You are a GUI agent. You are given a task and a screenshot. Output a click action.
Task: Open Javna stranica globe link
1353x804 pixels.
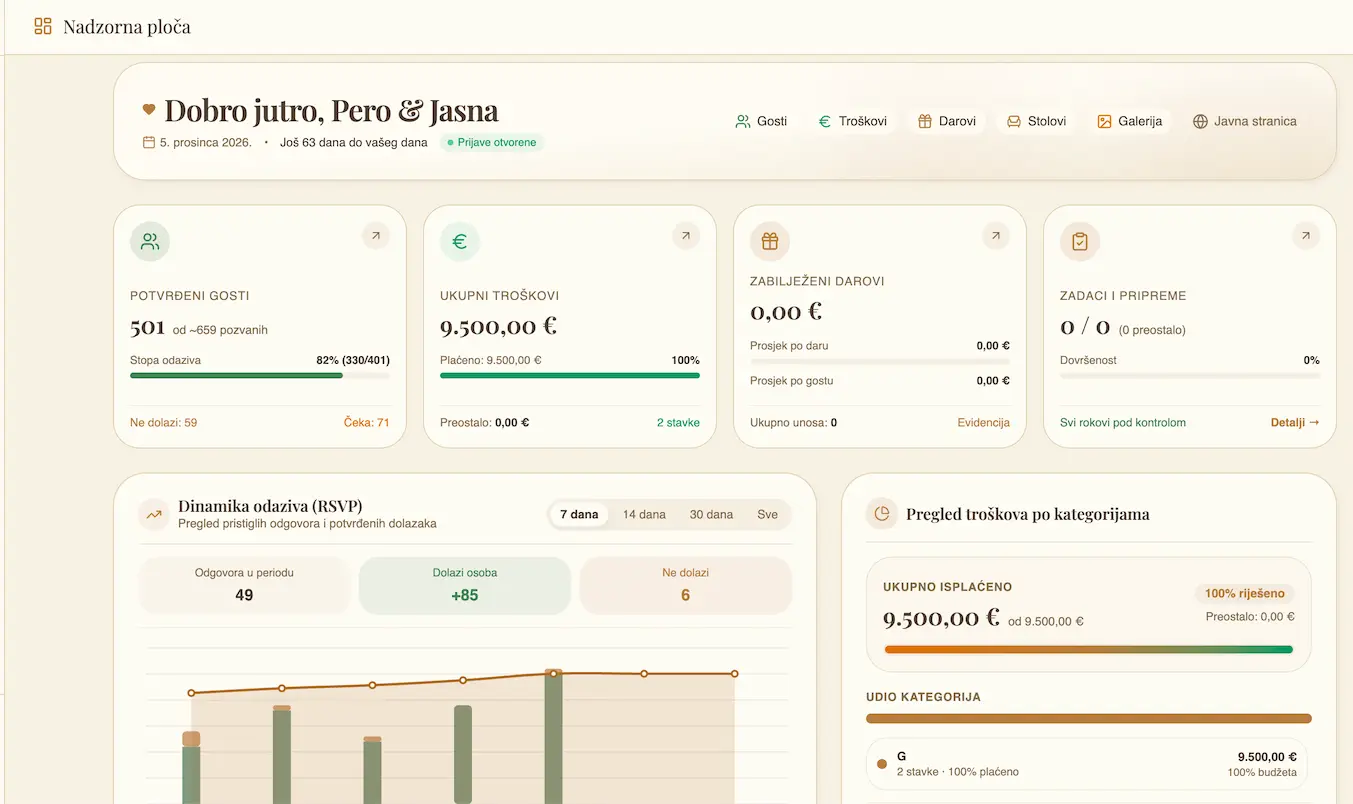1245,121
